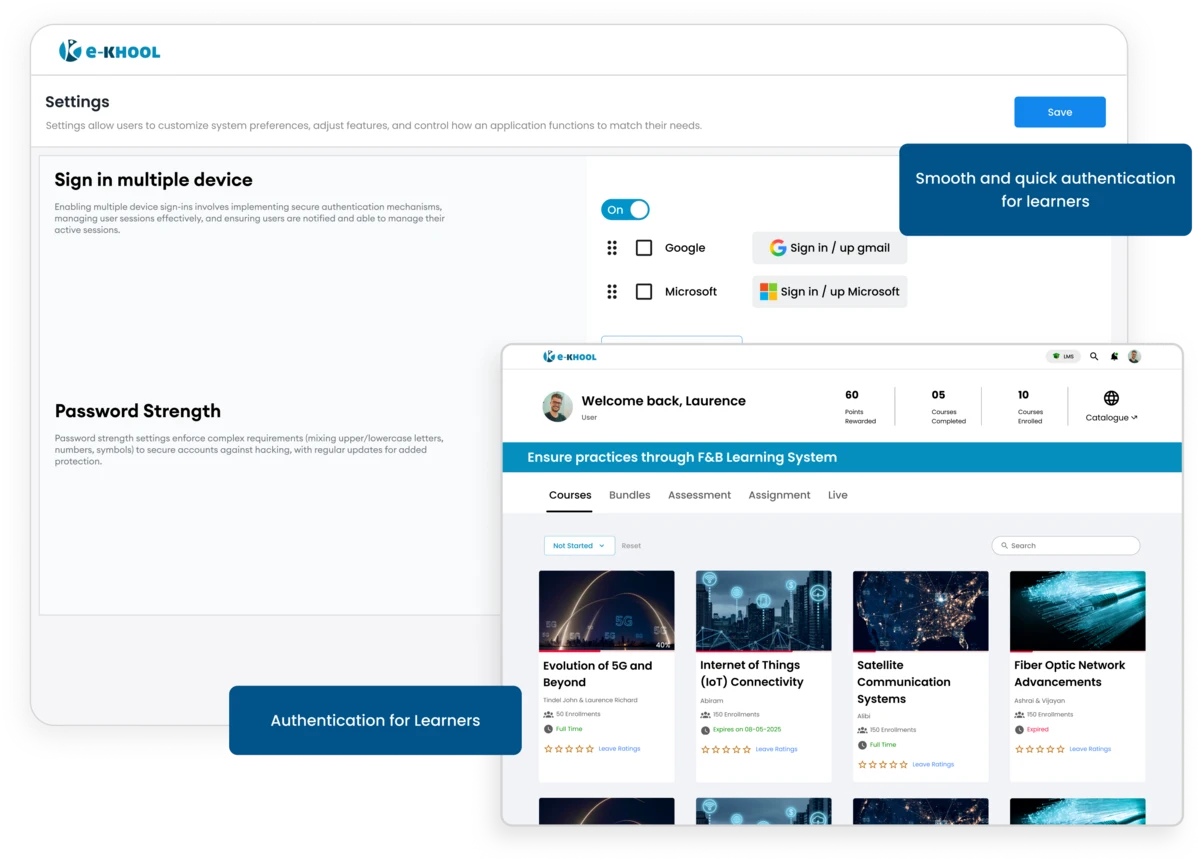The image size is (1200, 859).
Task: Rate the 5G course using its stars
Action: 568,748
